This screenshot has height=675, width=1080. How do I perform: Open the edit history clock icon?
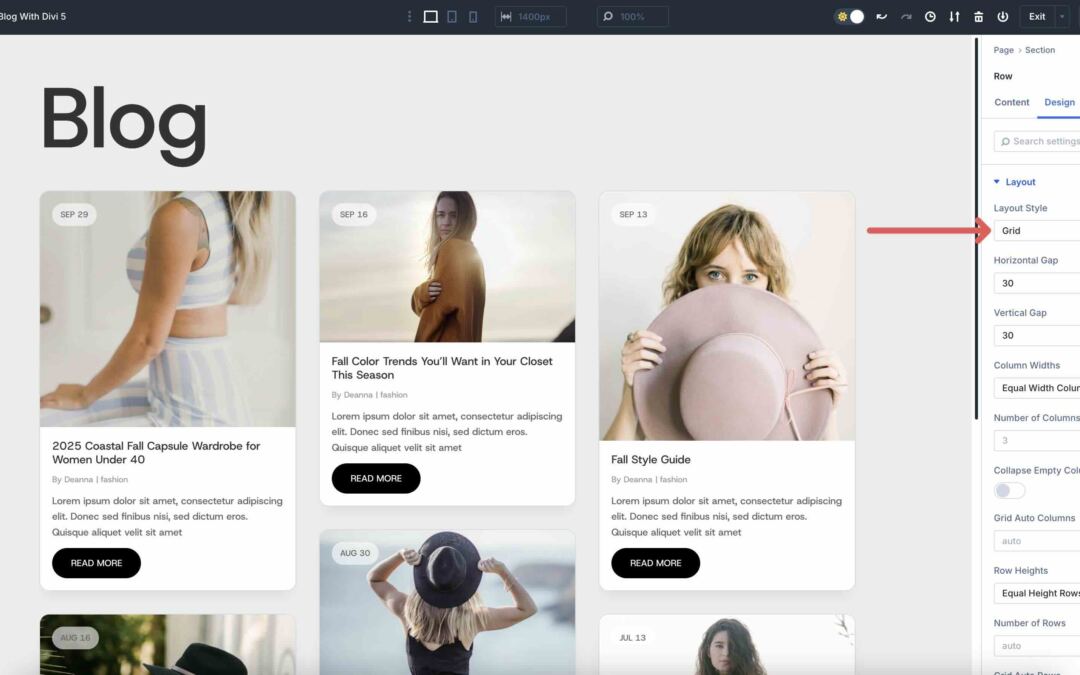pyautogui.click(x=930, y=16)
